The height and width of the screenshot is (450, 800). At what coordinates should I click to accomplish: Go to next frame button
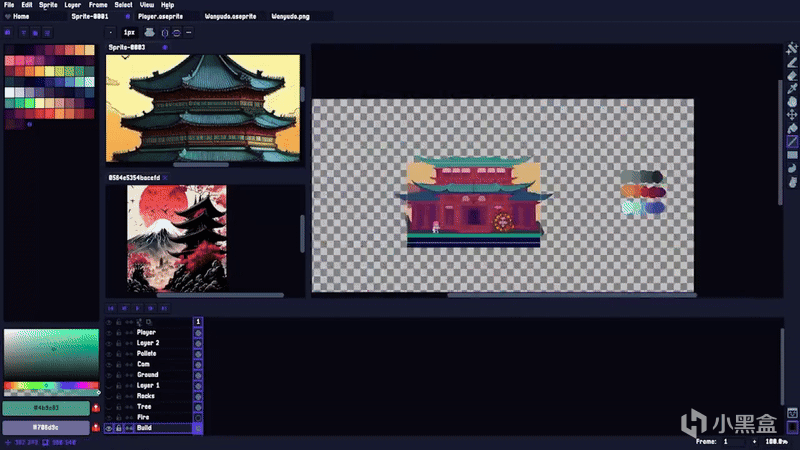[151, 308]
